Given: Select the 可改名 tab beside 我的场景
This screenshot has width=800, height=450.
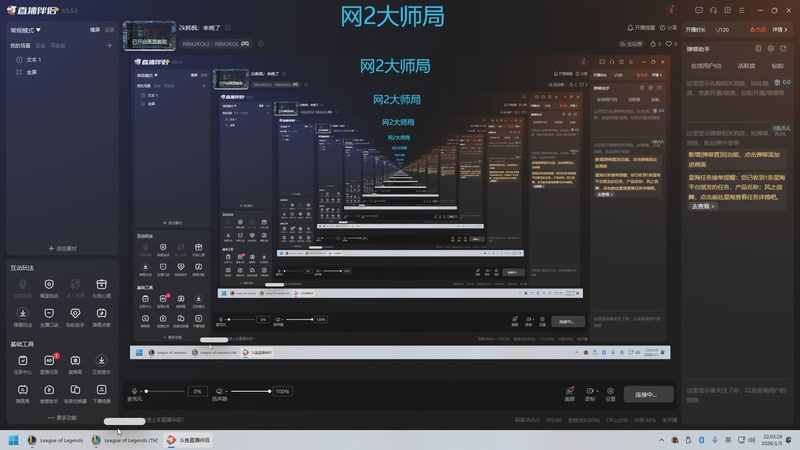Looking at the screenshot, I should (58, 46).
